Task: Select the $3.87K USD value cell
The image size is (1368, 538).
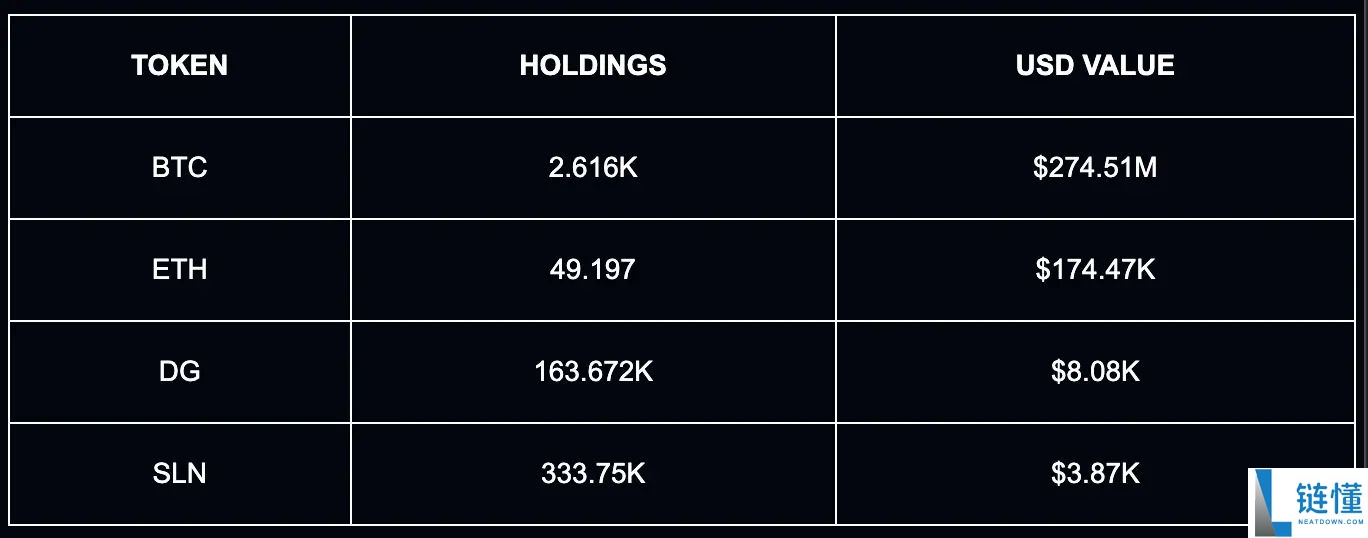Action: [x=1095, y=473]
